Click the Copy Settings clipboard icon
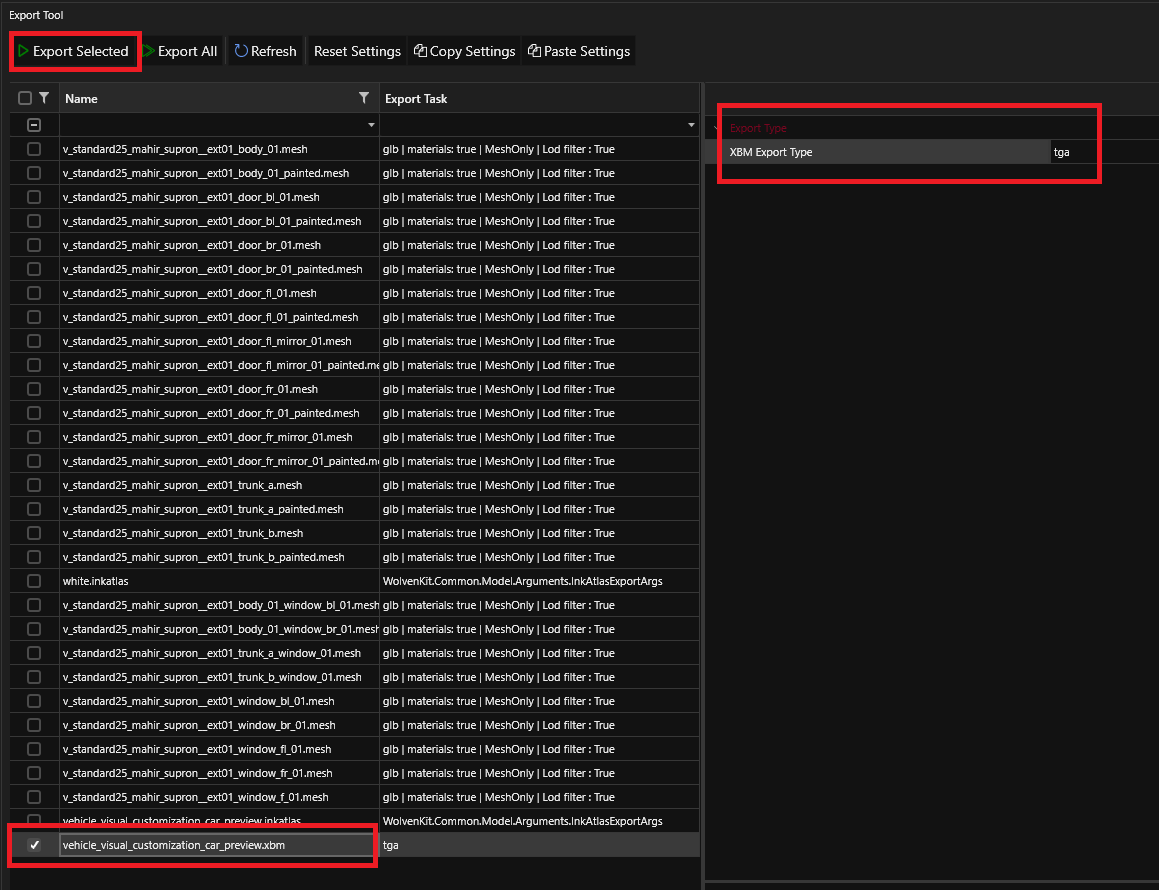1159x890 pixels. (x=420, y=51)
